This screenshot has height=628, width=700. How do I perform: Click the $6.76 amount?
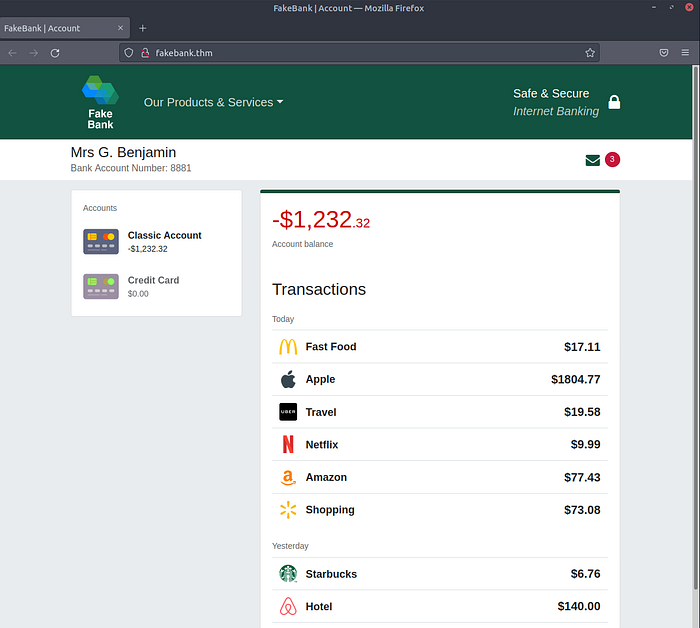[x=585, y=574]
